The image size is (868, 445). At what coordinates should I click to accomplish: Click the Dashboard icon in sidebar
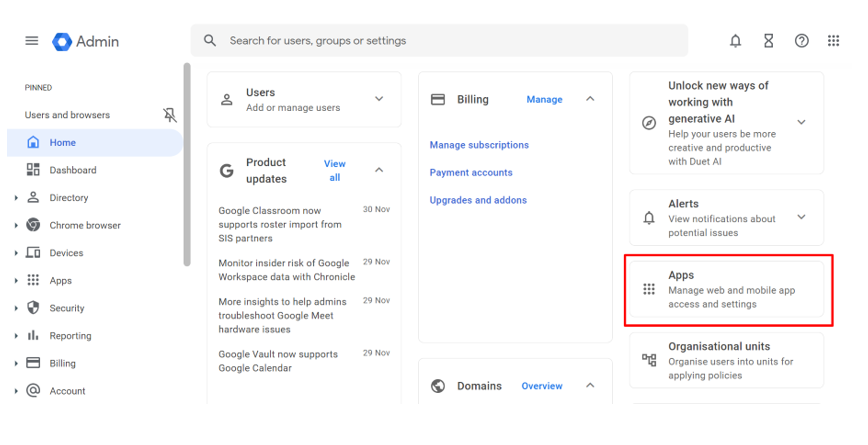click(33, 170)
